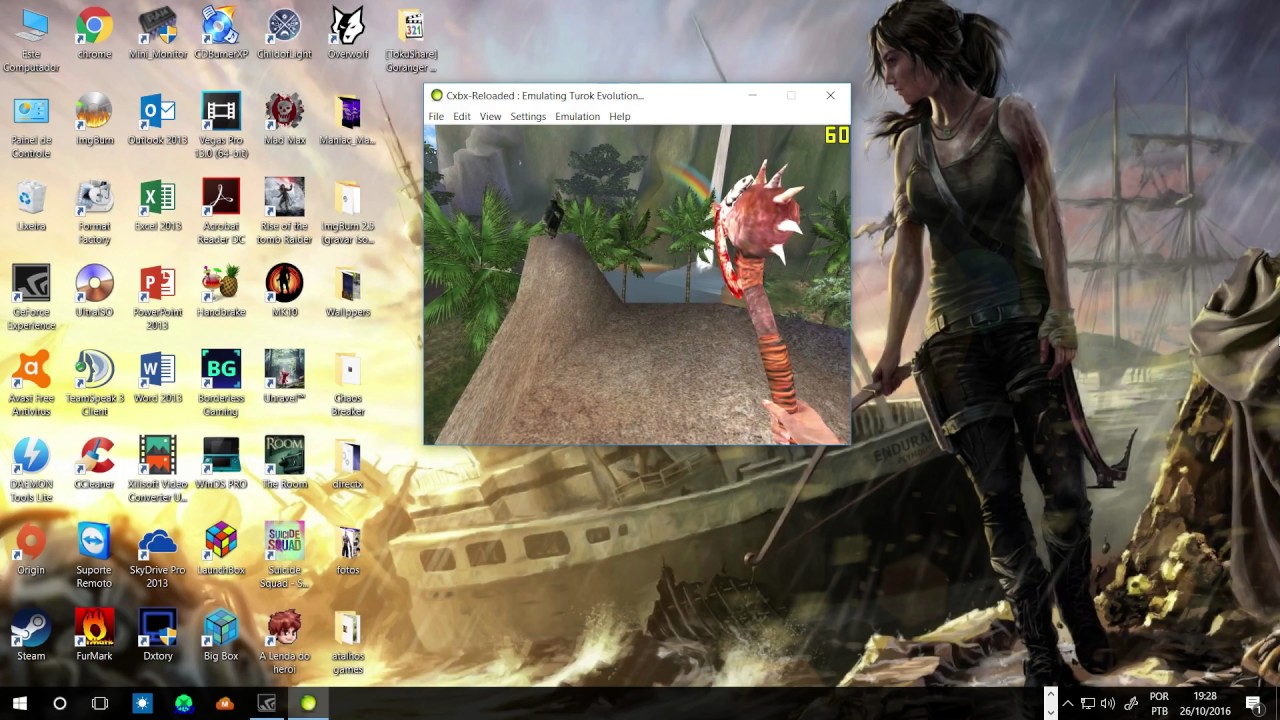Minimize the Cxbx-Reloaded emulator window
The height and width of the screenshot is (720, 1280).
752,96
